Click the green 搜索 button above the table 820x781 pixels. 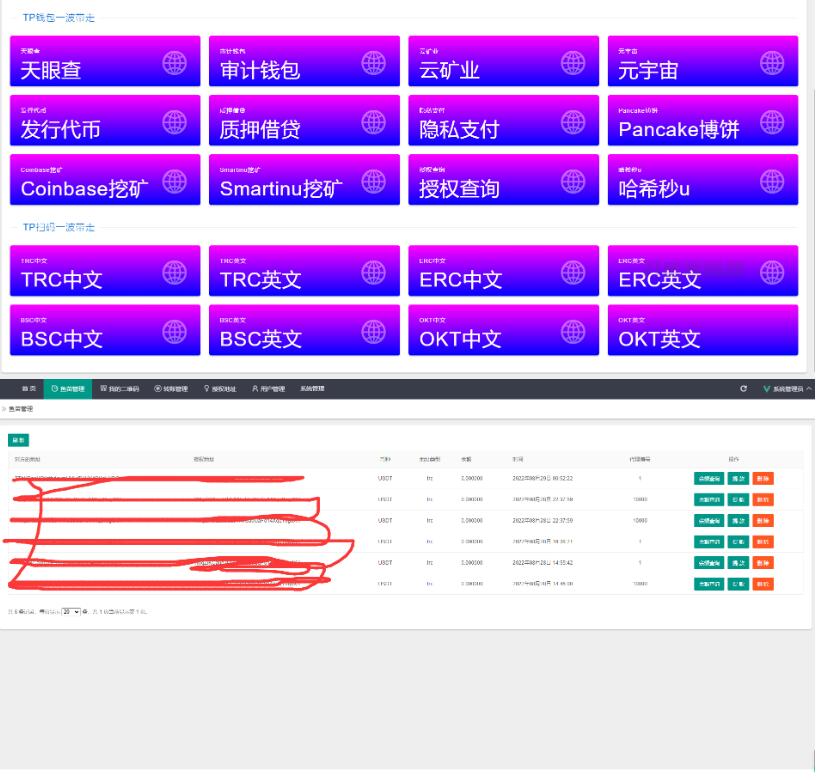tap(17, 440)
